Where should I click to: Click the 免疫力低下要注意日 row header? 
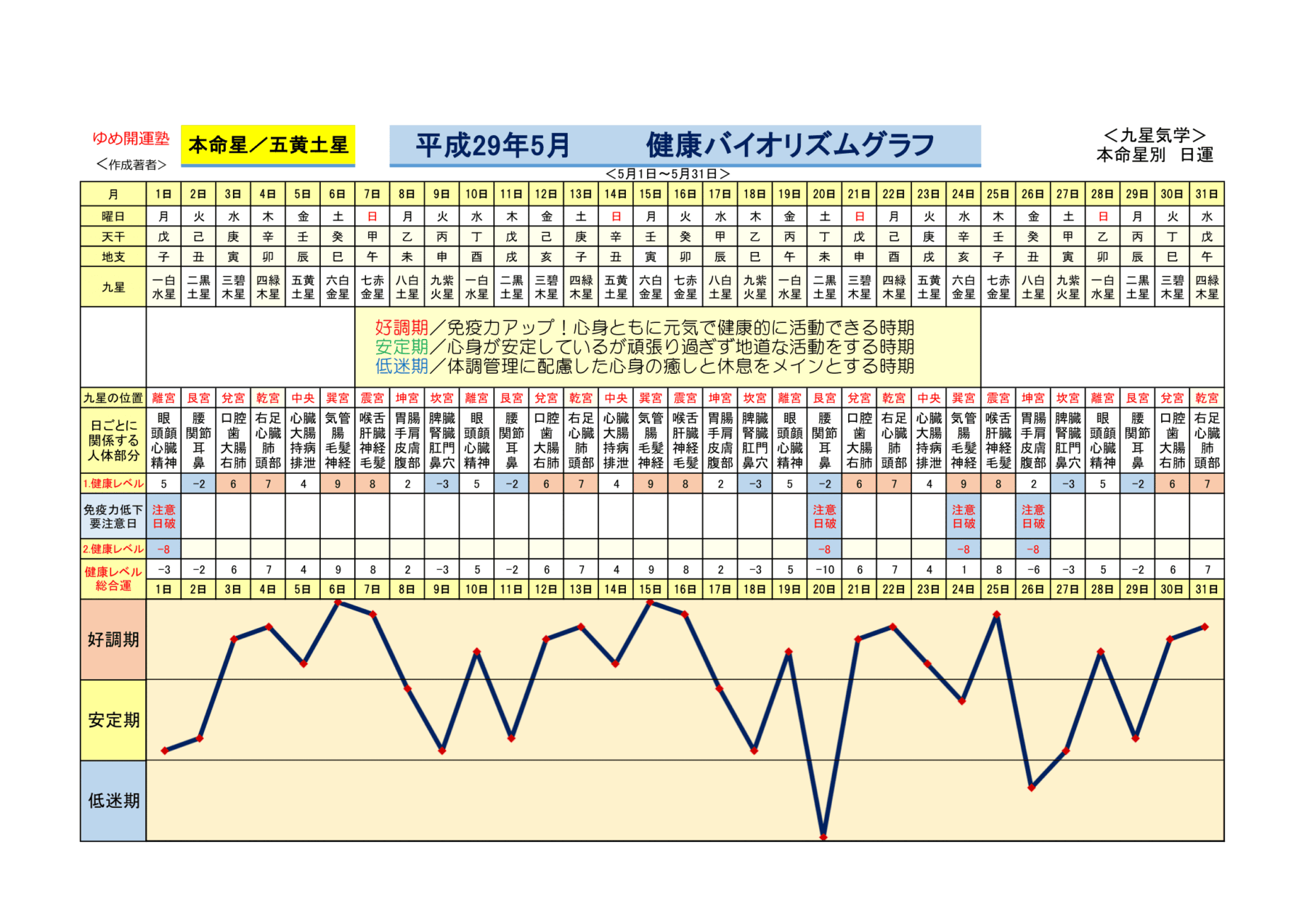tap(113, 516)
